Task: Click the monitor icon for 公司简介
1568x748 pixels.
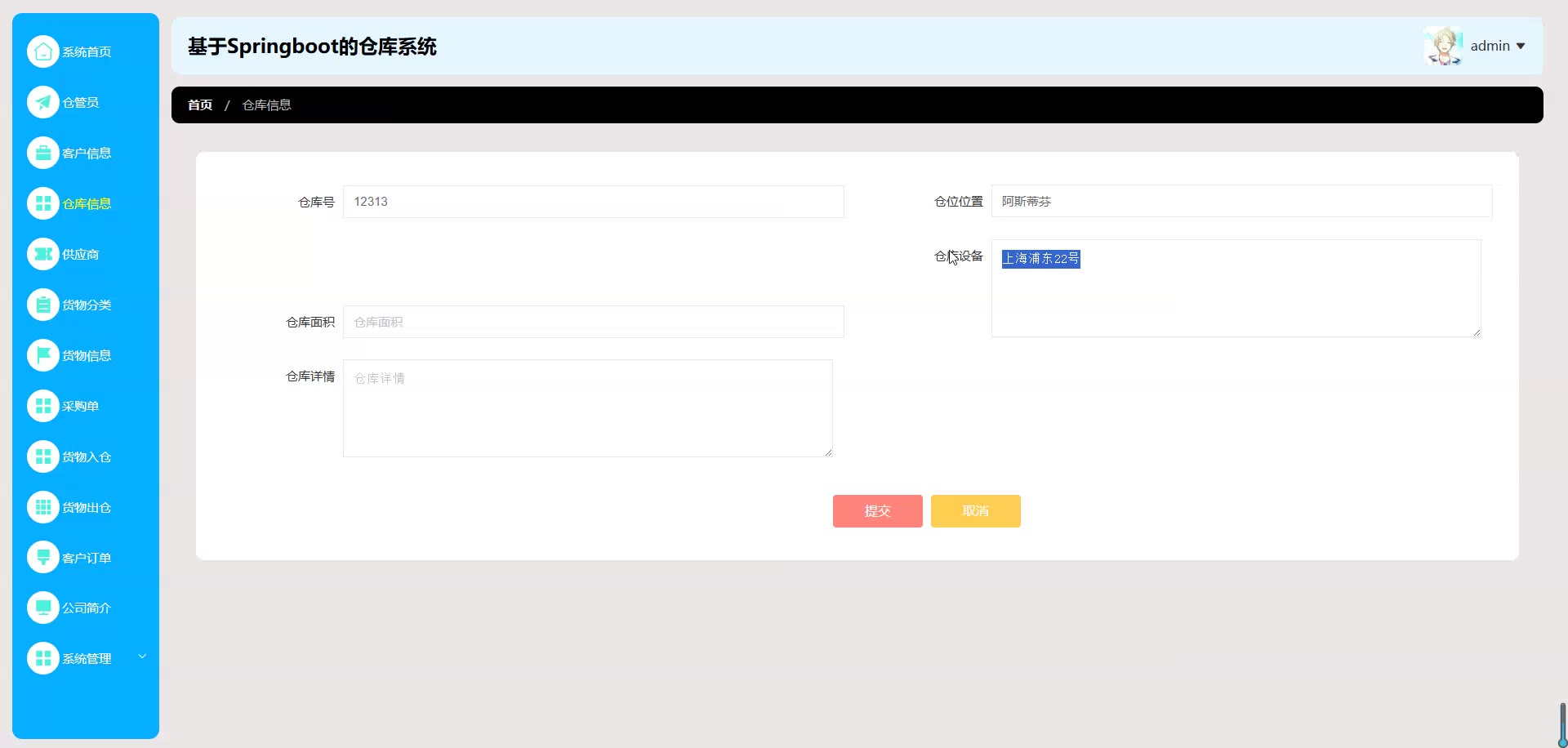Action: click(43, 608)
